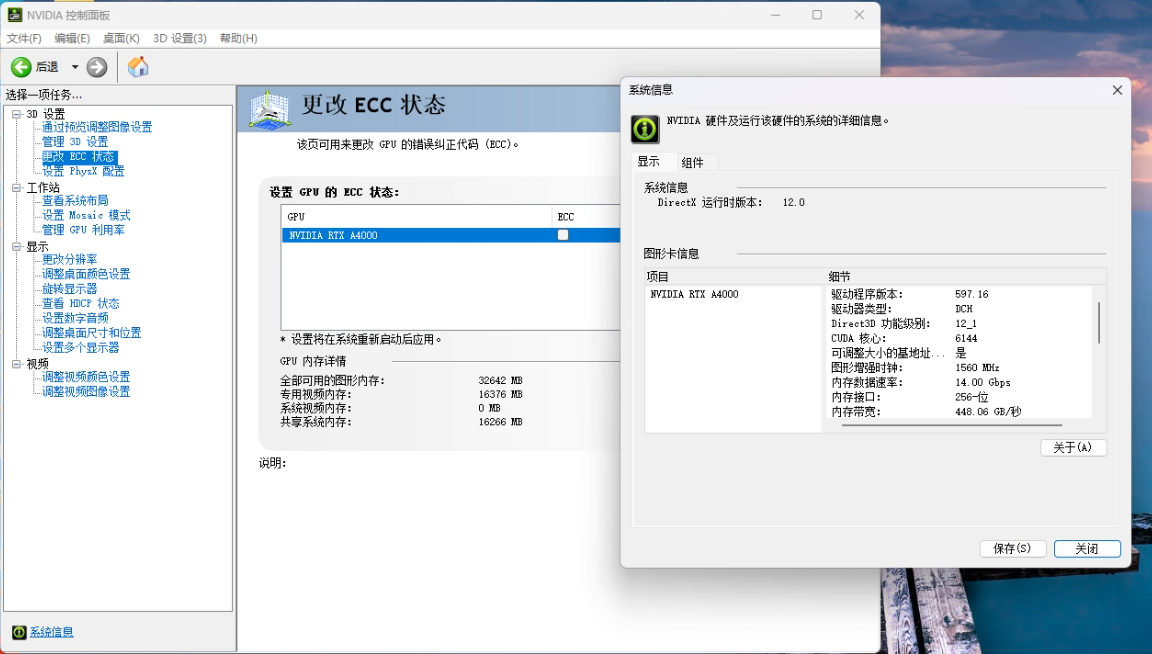
Task: Open the Back history dropdown arrow
Action: point(74,67)
